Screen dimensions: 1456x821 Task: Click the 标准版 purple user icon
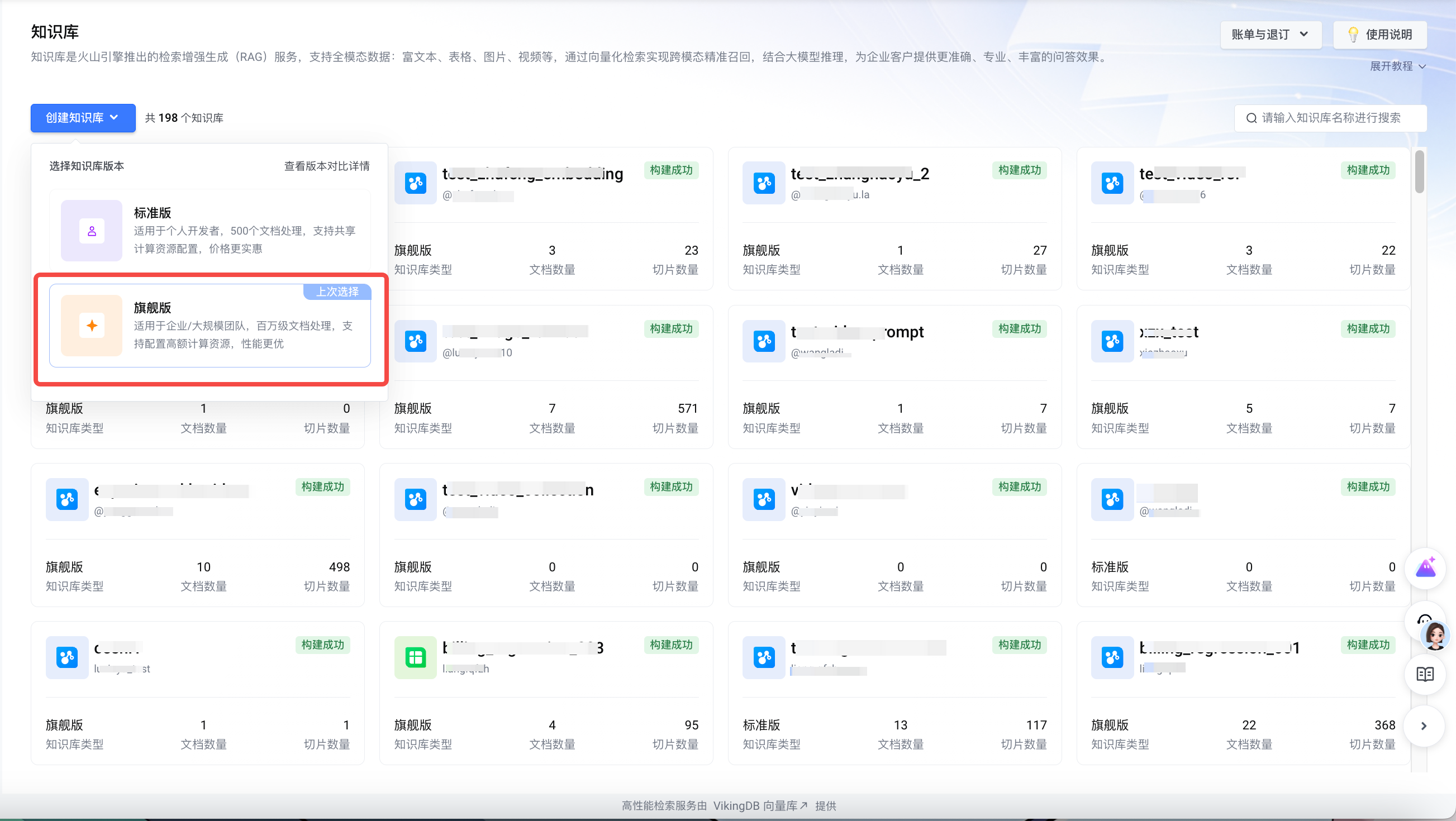tap(92, 231)
